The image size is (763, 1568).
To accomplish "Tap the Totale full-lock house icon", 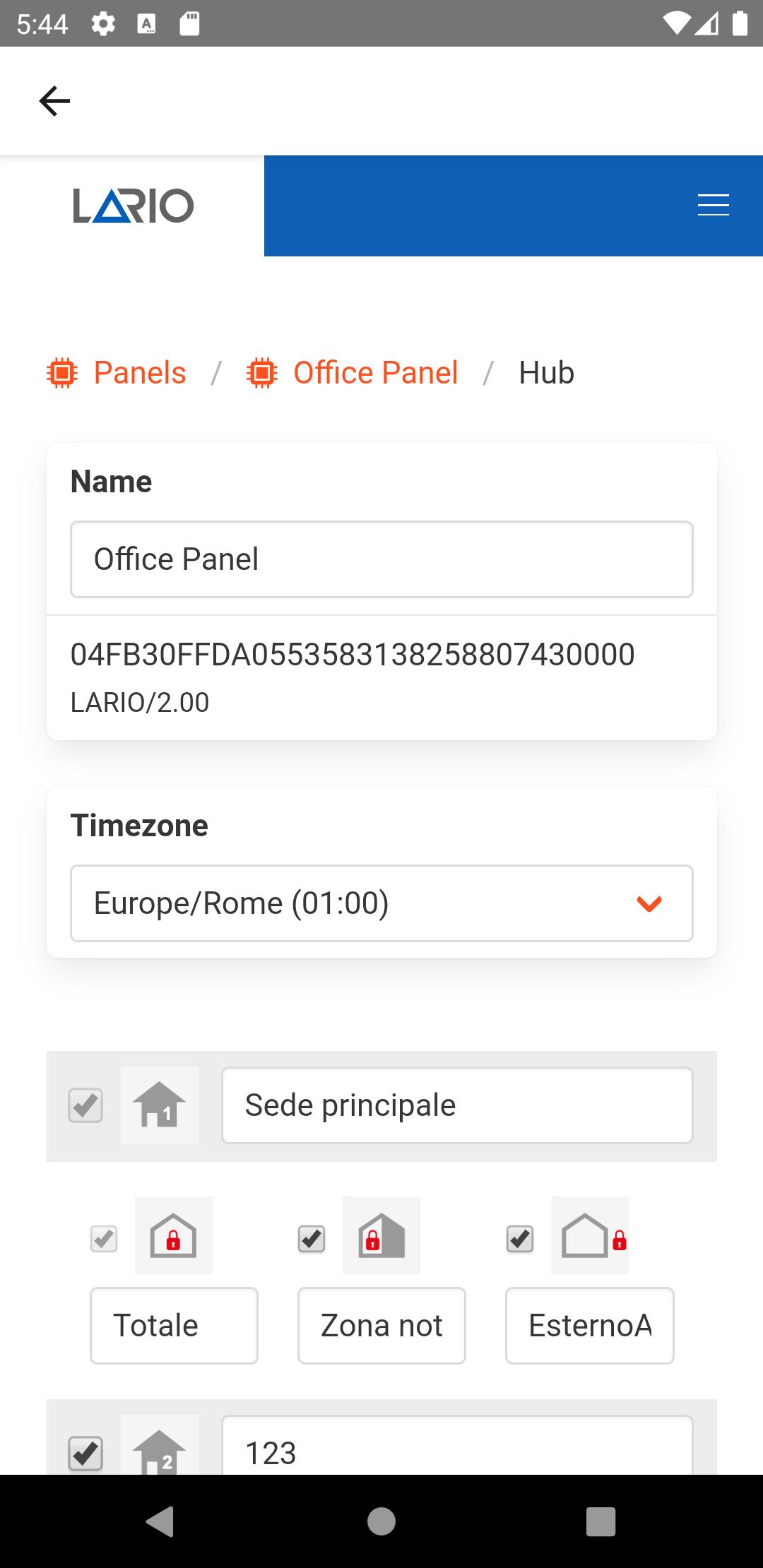I will click(x=174, y=1235).
